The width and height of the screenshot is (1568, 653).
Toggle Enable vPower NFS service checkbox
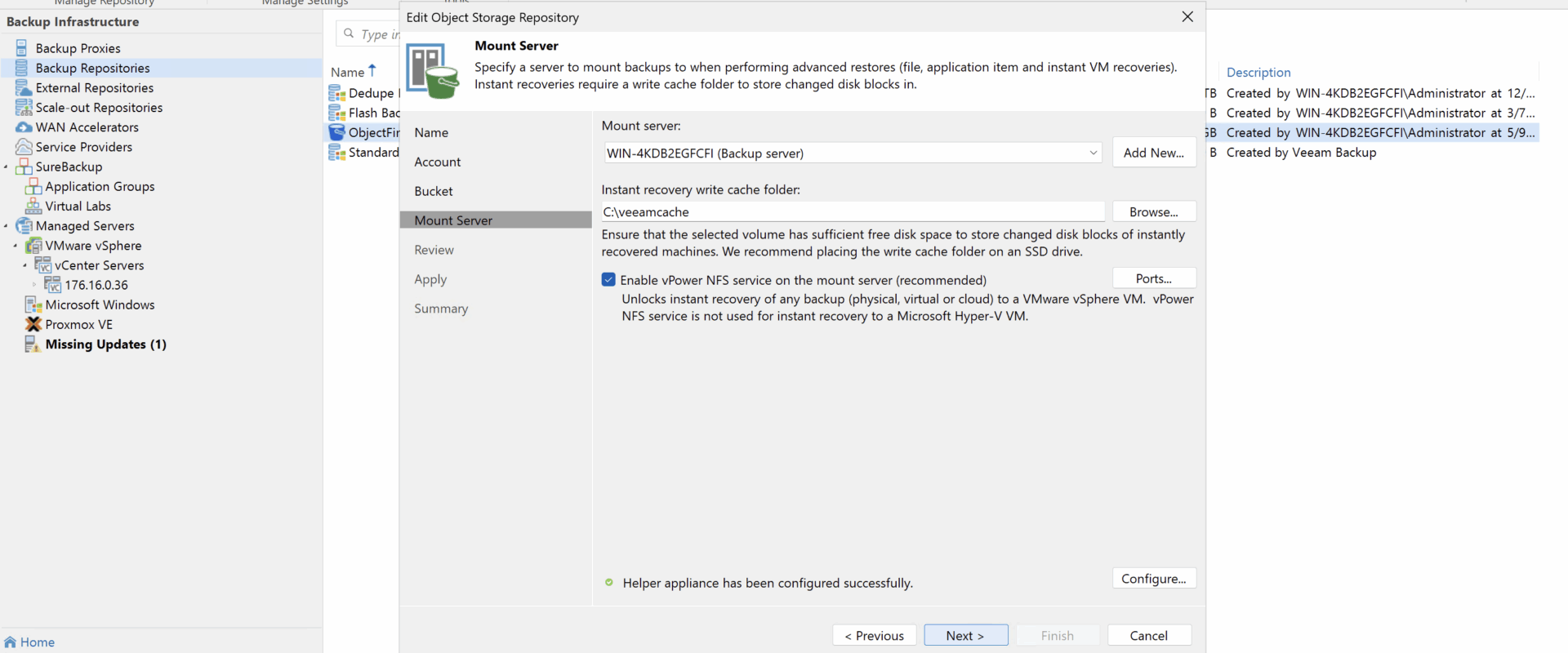pyautogui.click(x=608, y=279)
